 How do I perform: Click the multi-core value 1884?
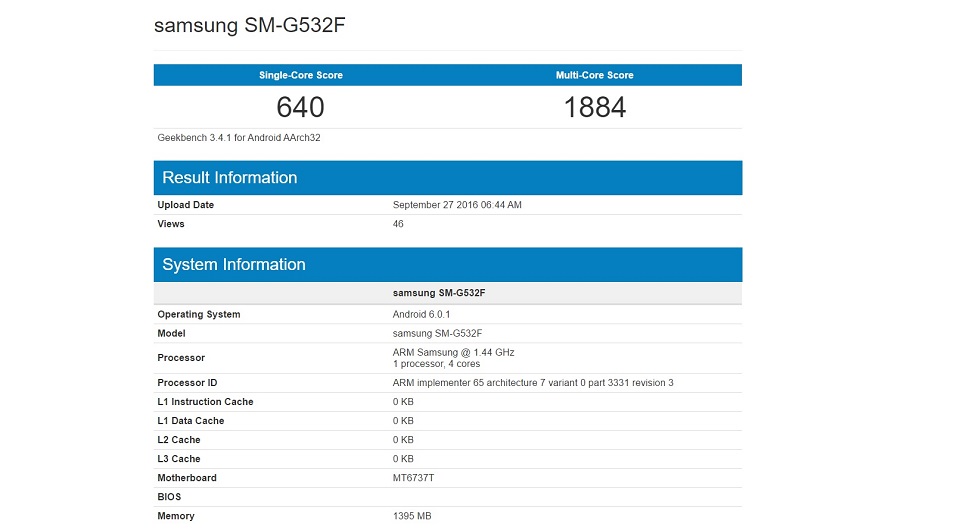coord(594,107)
